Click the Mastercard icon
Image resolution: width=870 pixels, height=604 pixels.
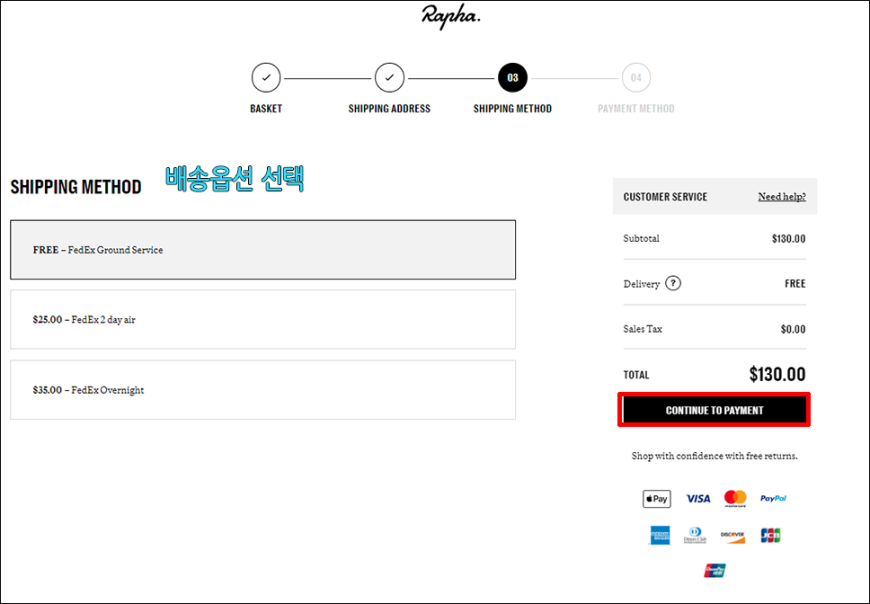[x=735, y=499]
